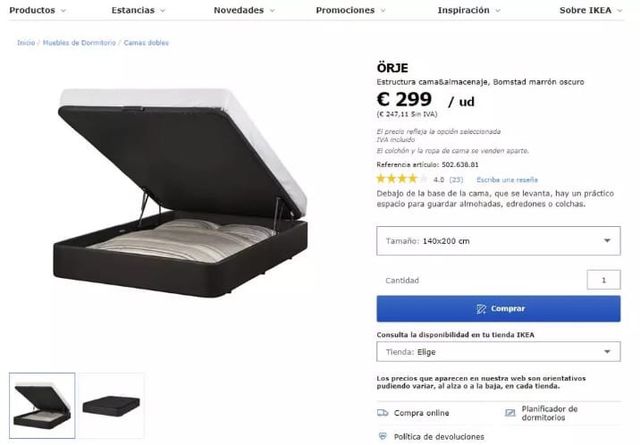The image size is (640, 445).
Task: Click Escribe una reseña link
Action: click(x=507, y=180)
